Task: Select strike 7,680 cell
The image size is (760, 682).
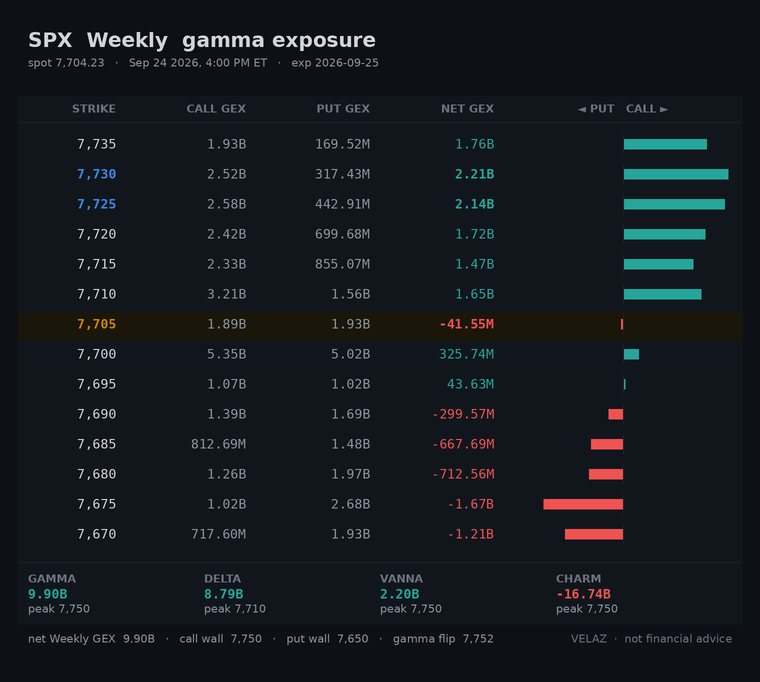Action: coord(96,475)
